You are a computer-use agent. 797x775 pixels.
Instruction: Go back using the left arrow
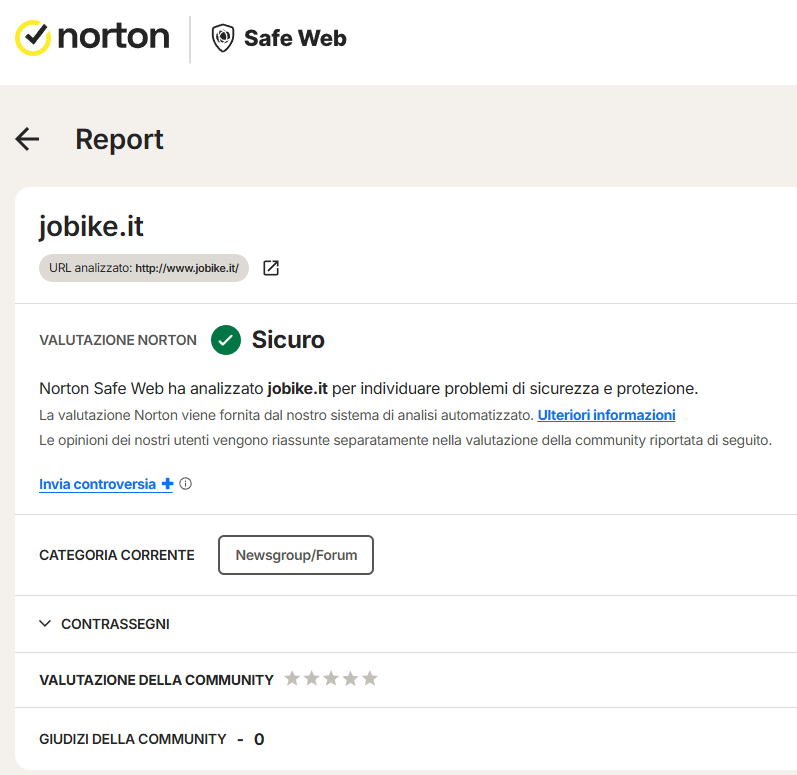tap(27, 139)
